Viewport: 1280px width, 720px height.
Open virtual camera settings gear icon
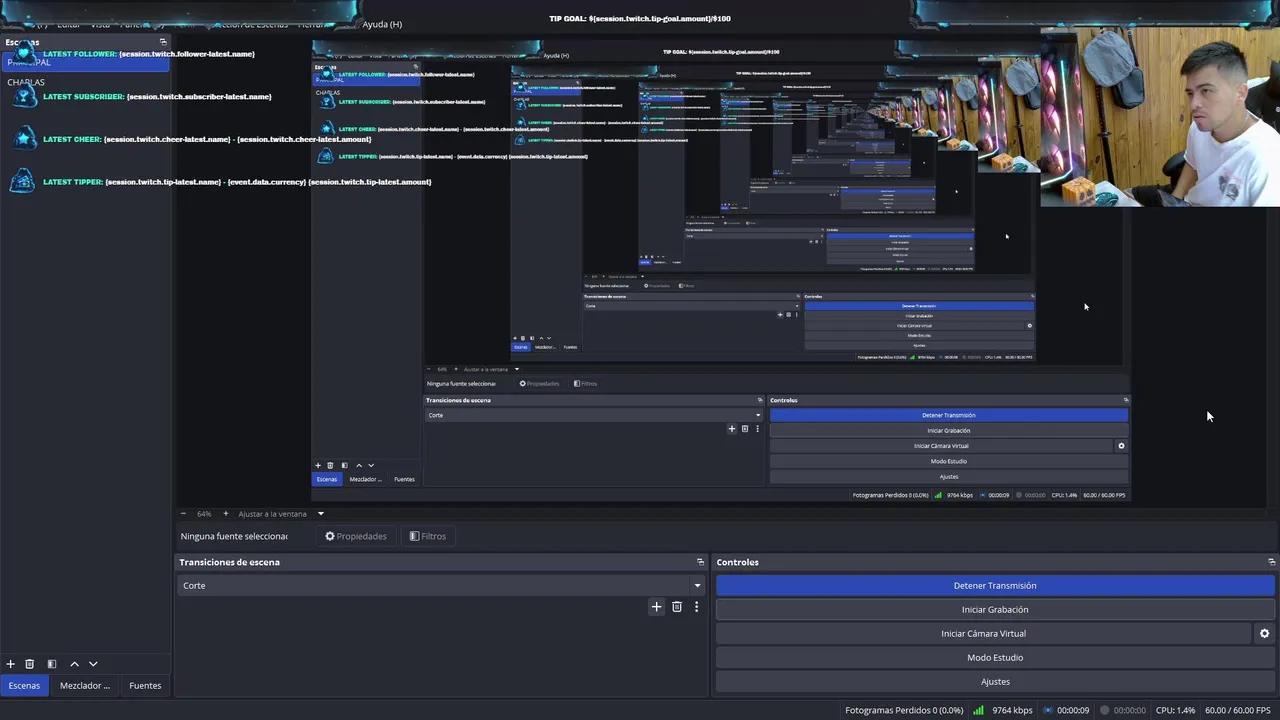[1264, 633]
